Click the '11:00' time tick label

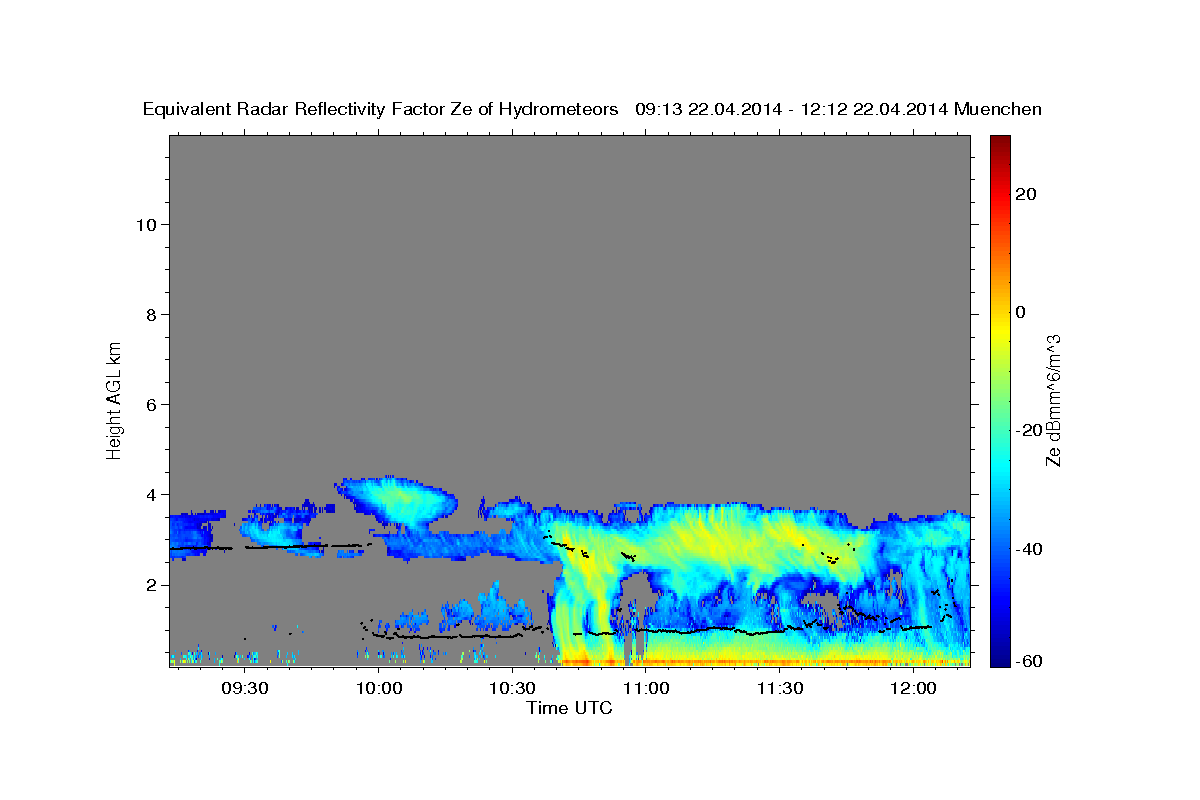[x=646, y=688]
